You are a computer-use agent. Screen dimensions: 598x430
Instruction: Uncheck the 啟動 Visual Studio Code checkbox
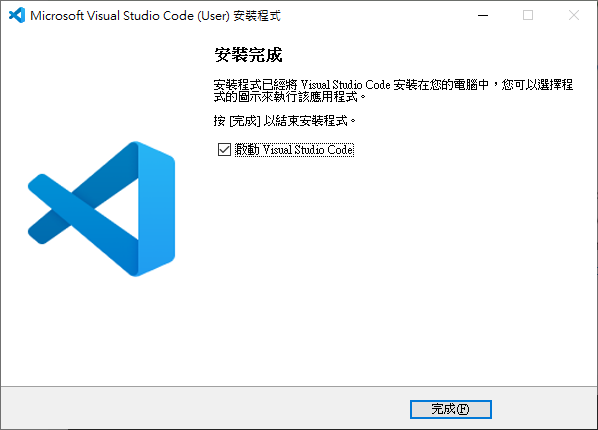point(224,150)
